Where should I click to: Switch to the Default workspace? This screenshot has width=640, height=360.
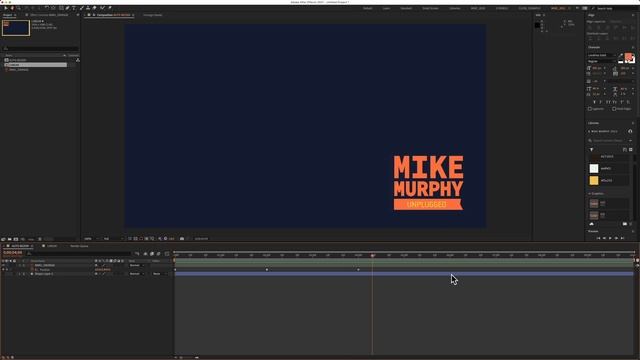[367, 8]
